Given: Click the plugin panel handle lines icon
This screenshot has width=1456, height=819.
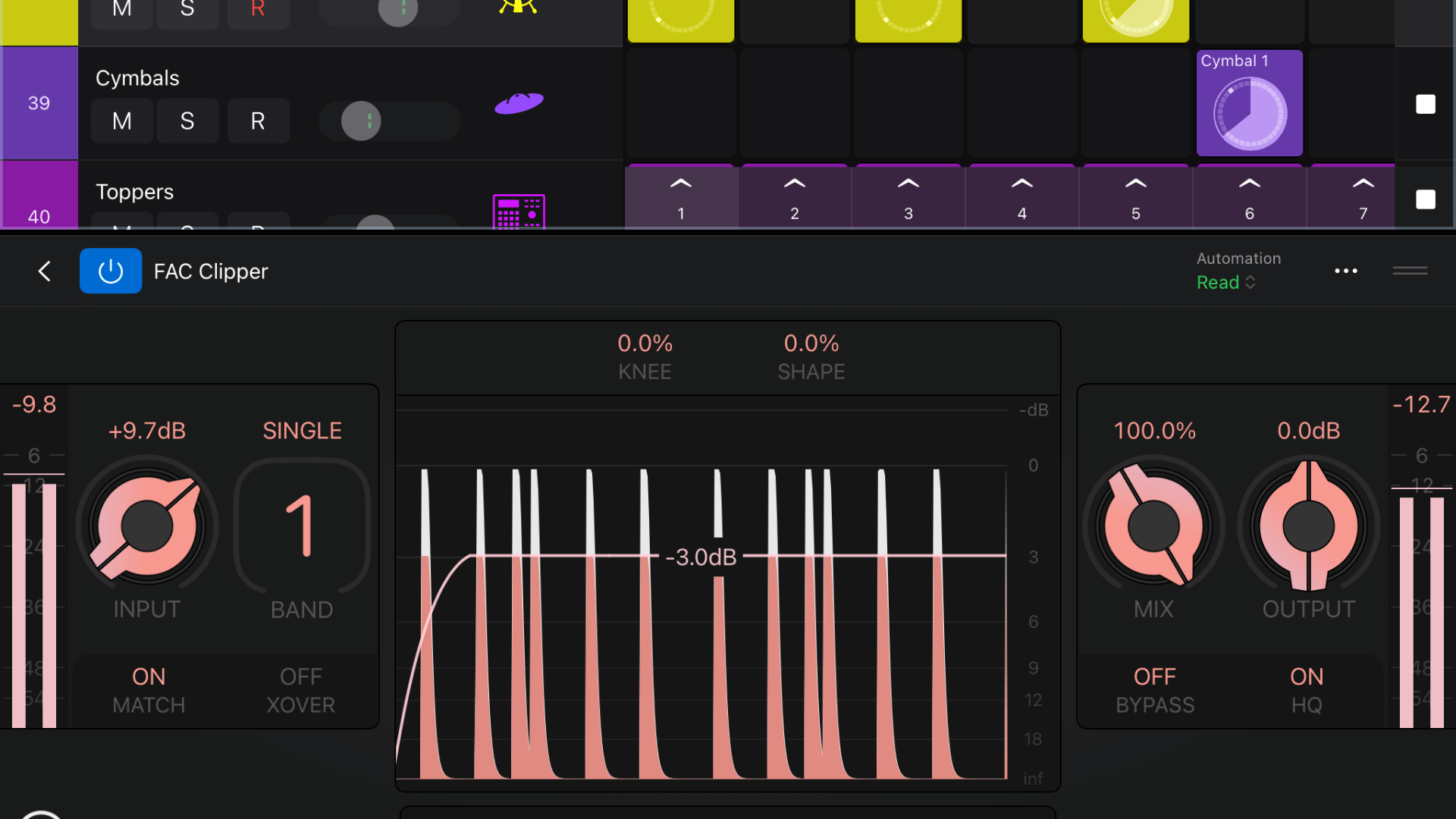Looking at the screenshot, I should (1410, 271).
